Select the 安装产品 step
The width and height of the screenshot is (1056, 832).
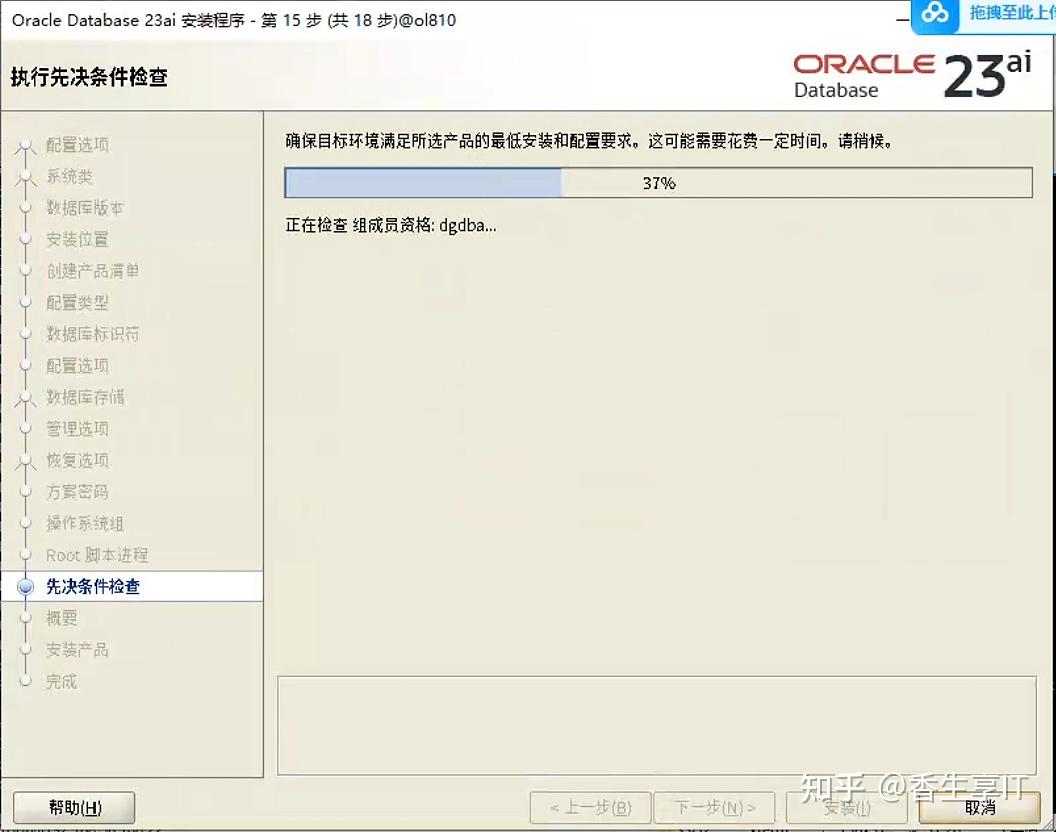25,649
